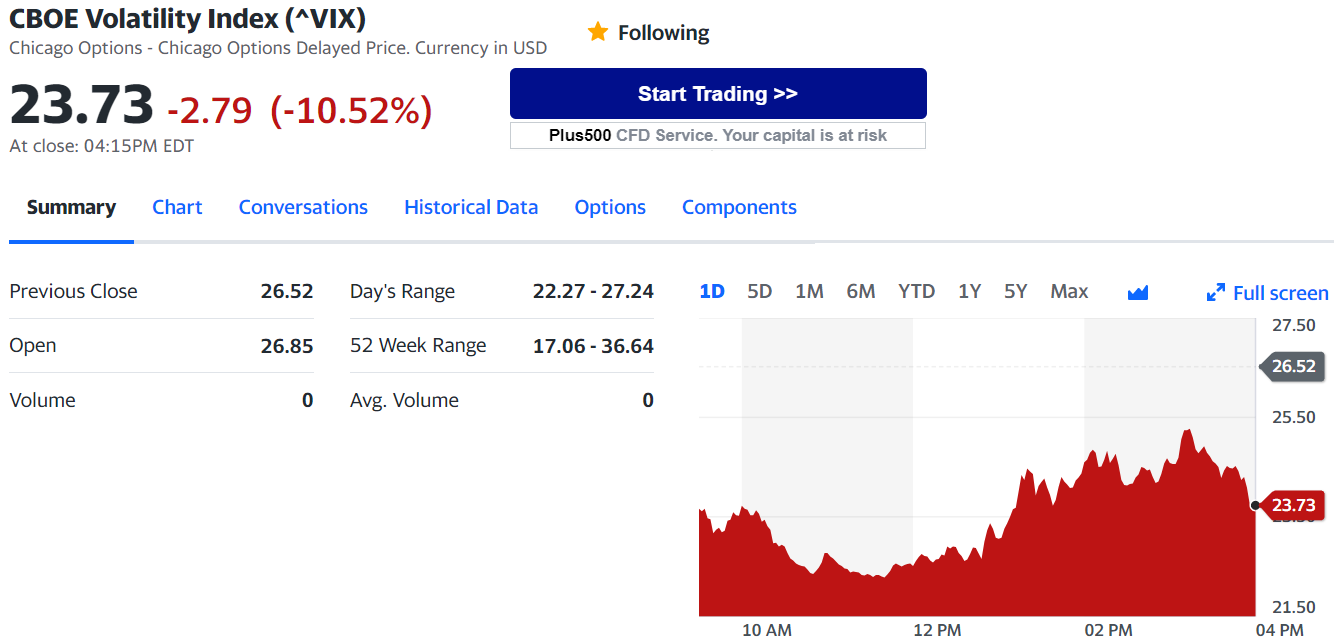
Task: Click the Previous Close label
Action: click(x=73, y=291)
